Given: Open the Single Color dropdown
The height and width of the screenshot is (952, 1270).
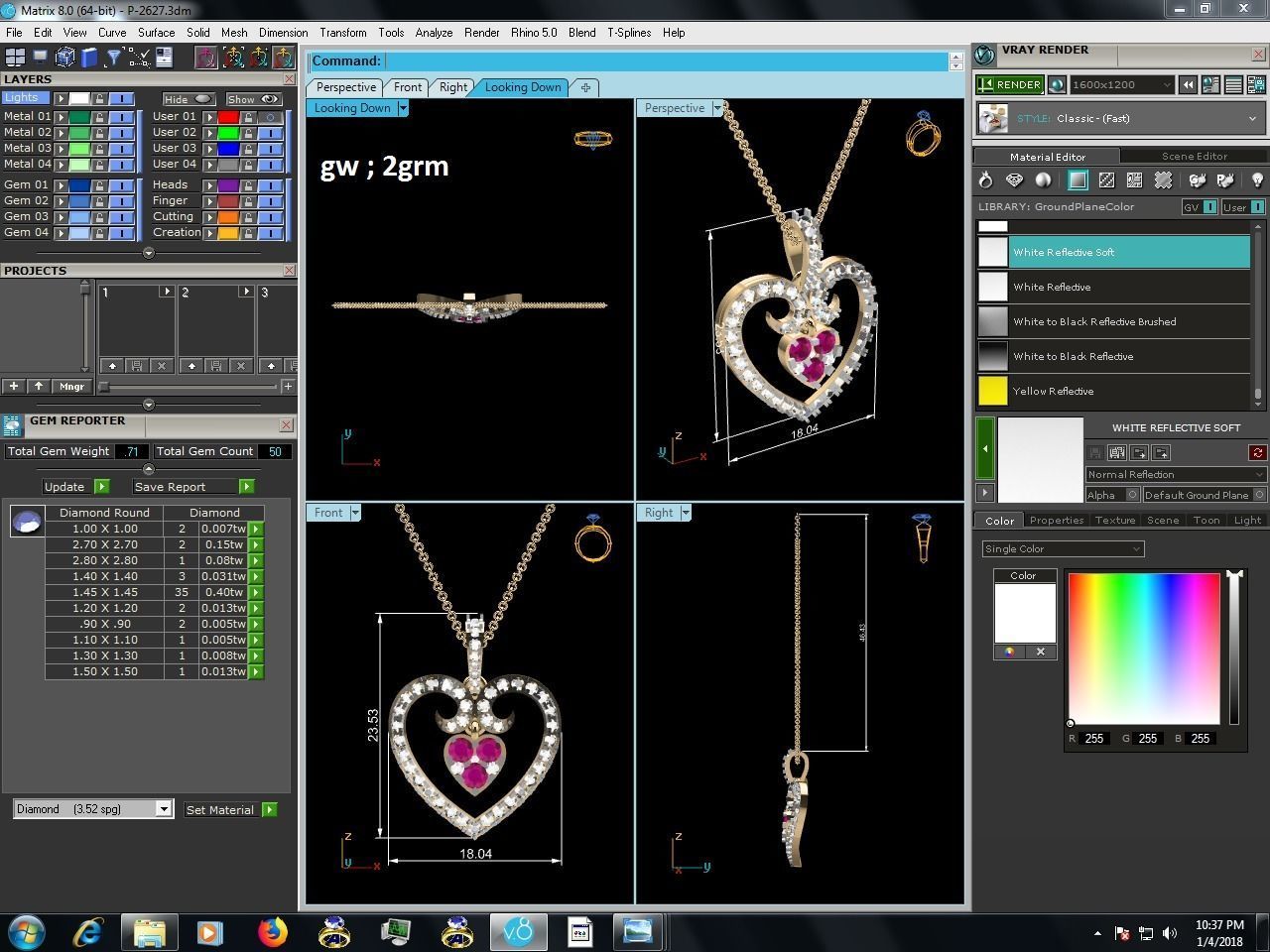Looking at the screenshot, I should 1063,548.
